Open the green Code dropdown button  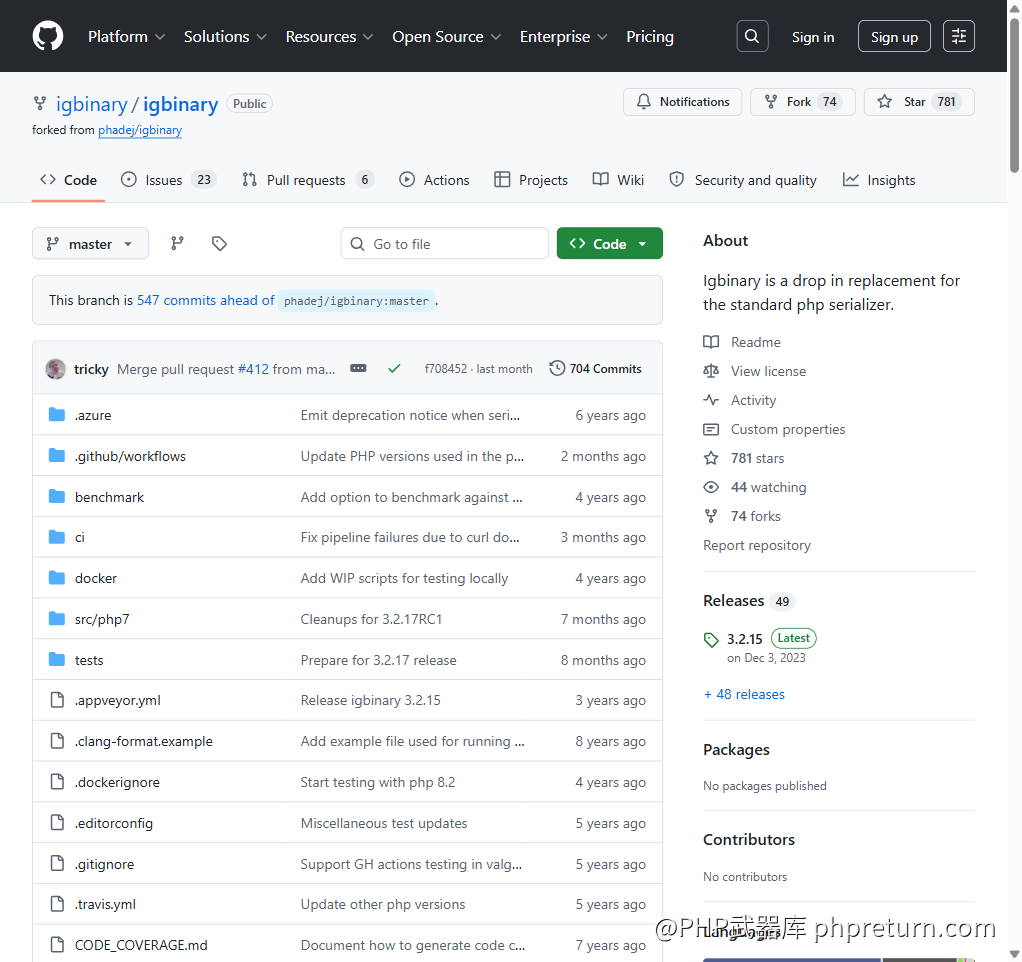pos(609,244)
